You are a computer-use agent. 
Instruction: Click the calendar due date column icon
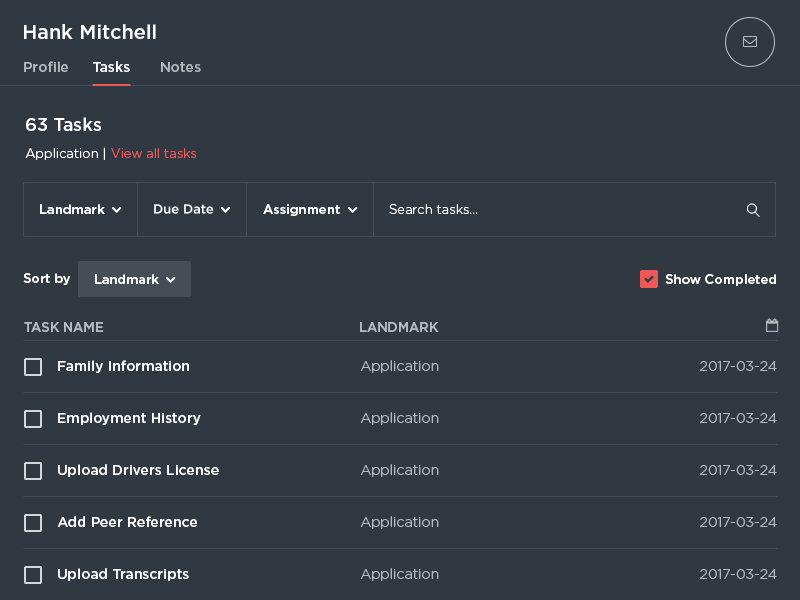point(772,326)
